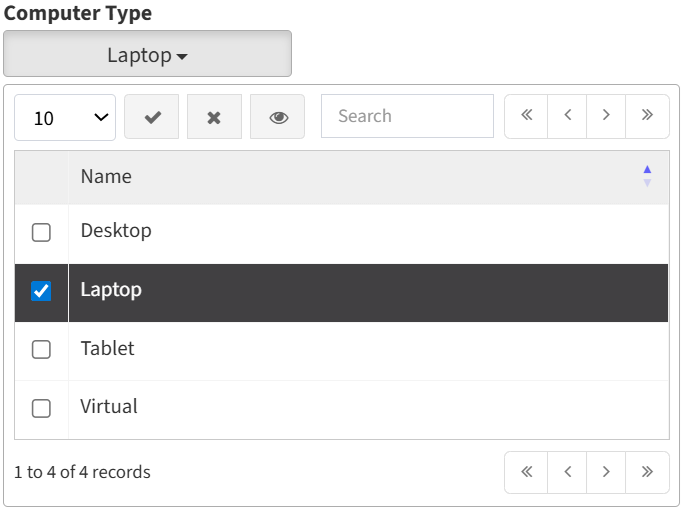Jump to last page in bottom pager
Viewport: 683px width, 510px height.
648,472
